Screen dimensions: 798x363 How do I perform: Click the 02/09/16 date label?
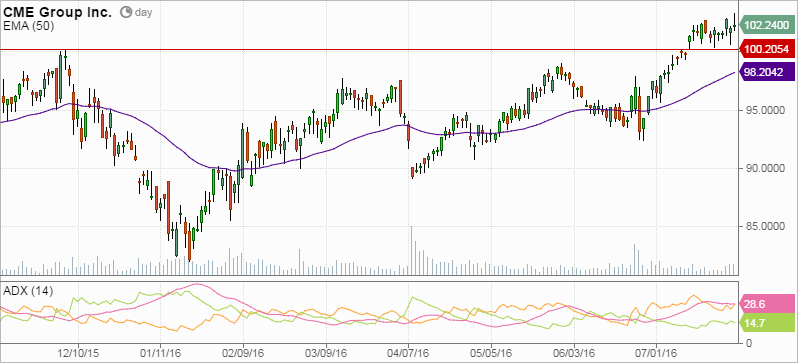coord(243,353)
